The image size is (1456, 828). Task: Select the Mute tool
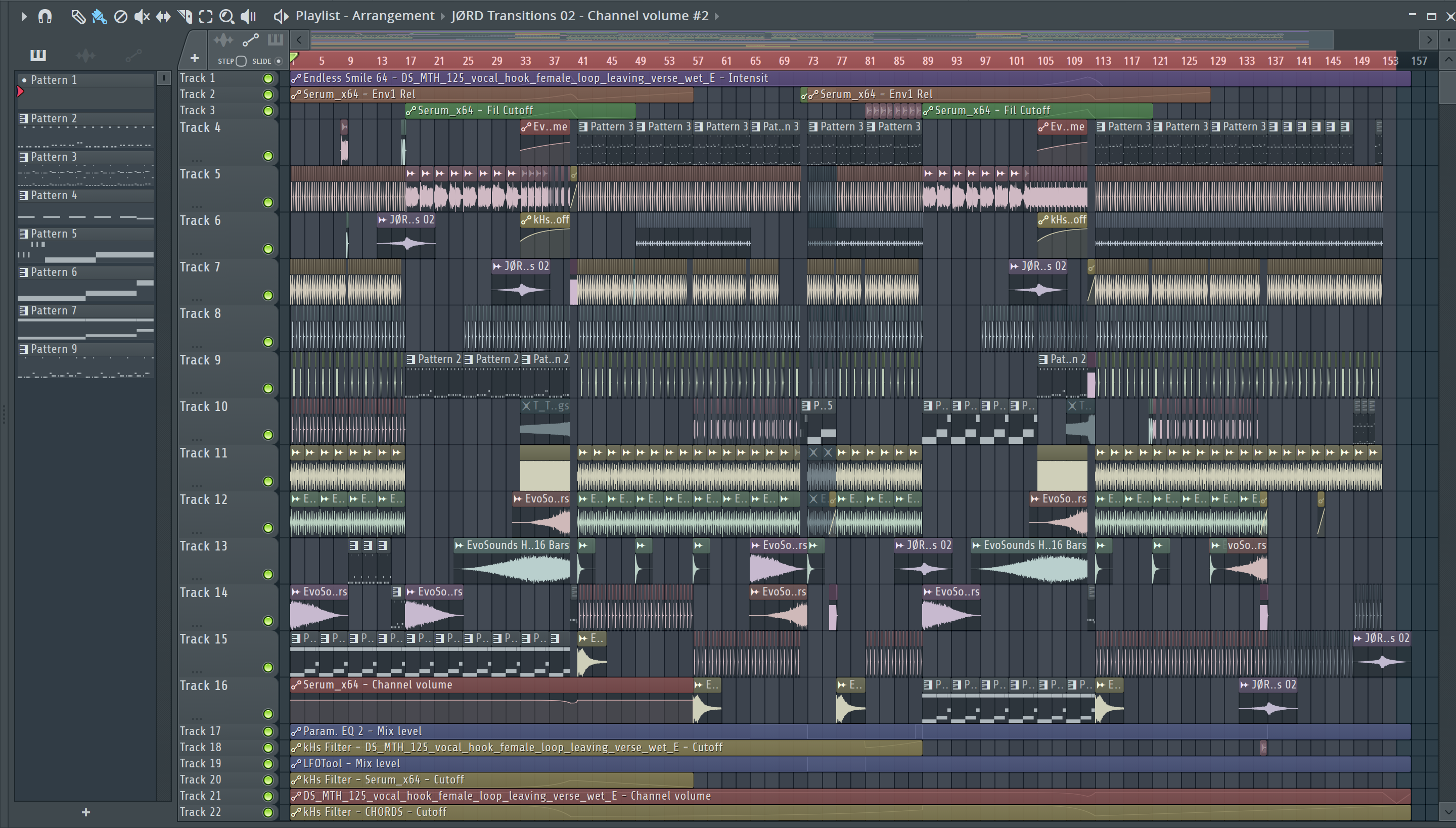click(x=142, y=17)
